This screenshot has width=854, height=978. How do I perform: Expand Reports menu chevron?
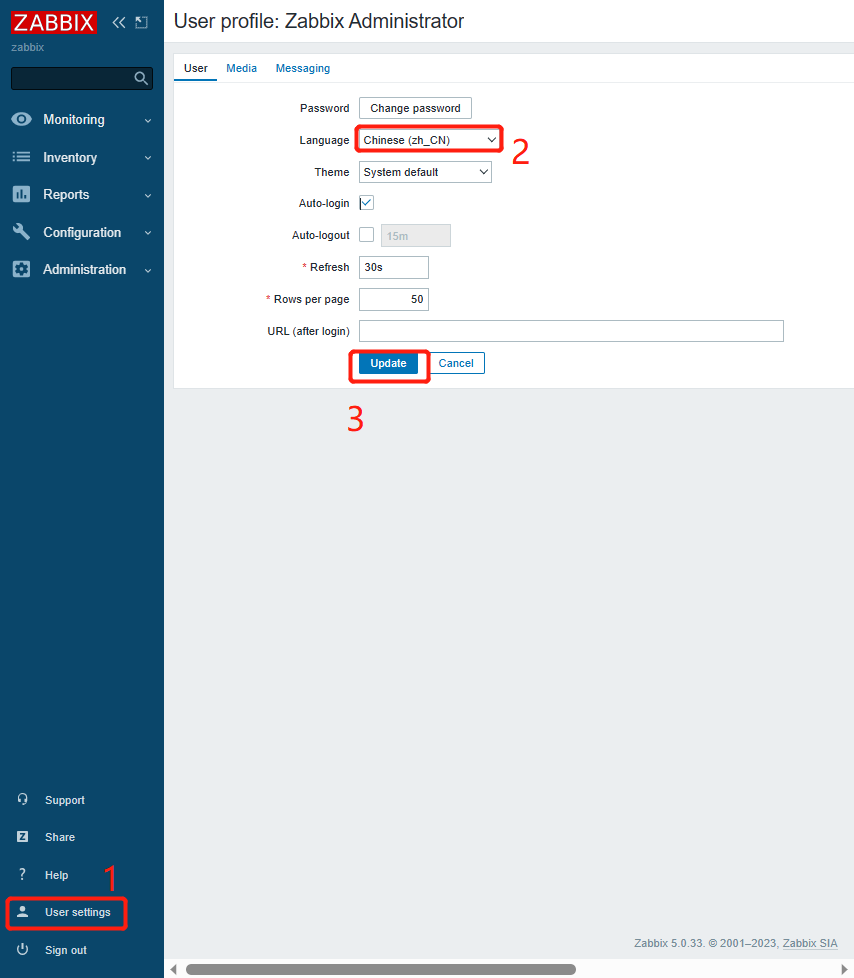pyautogui.click(x=148, y=195)
